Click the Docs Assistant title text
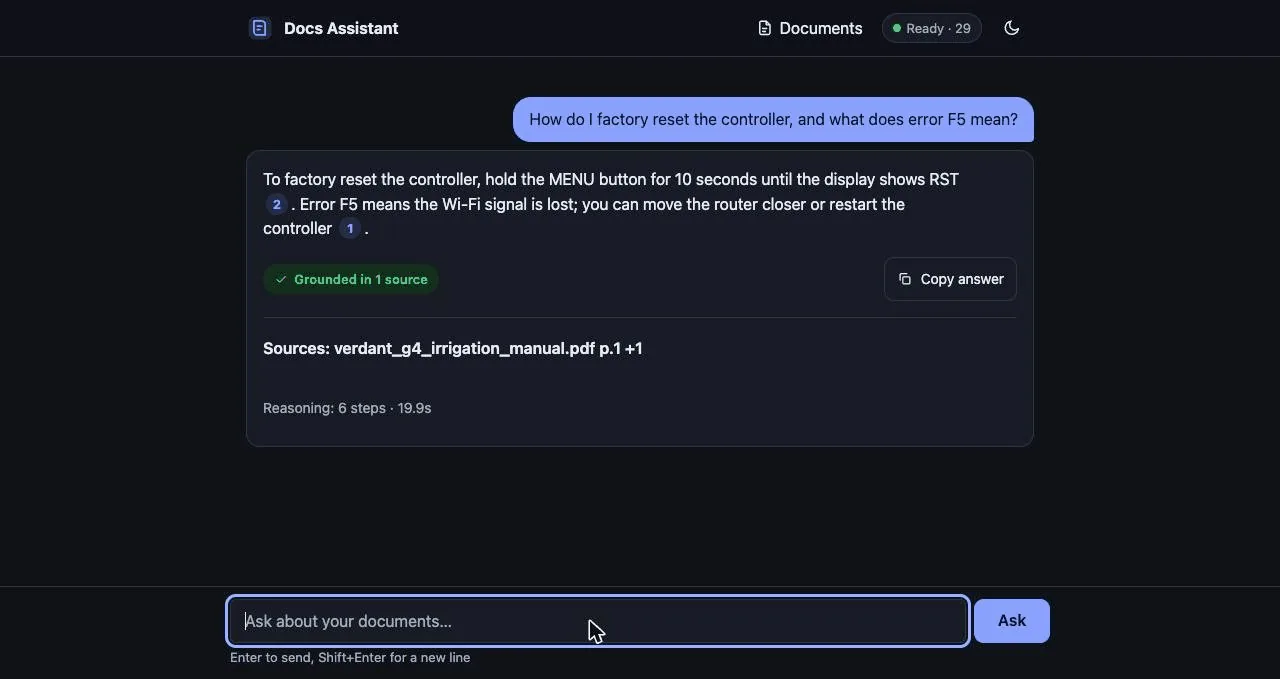 coord(341,28)
